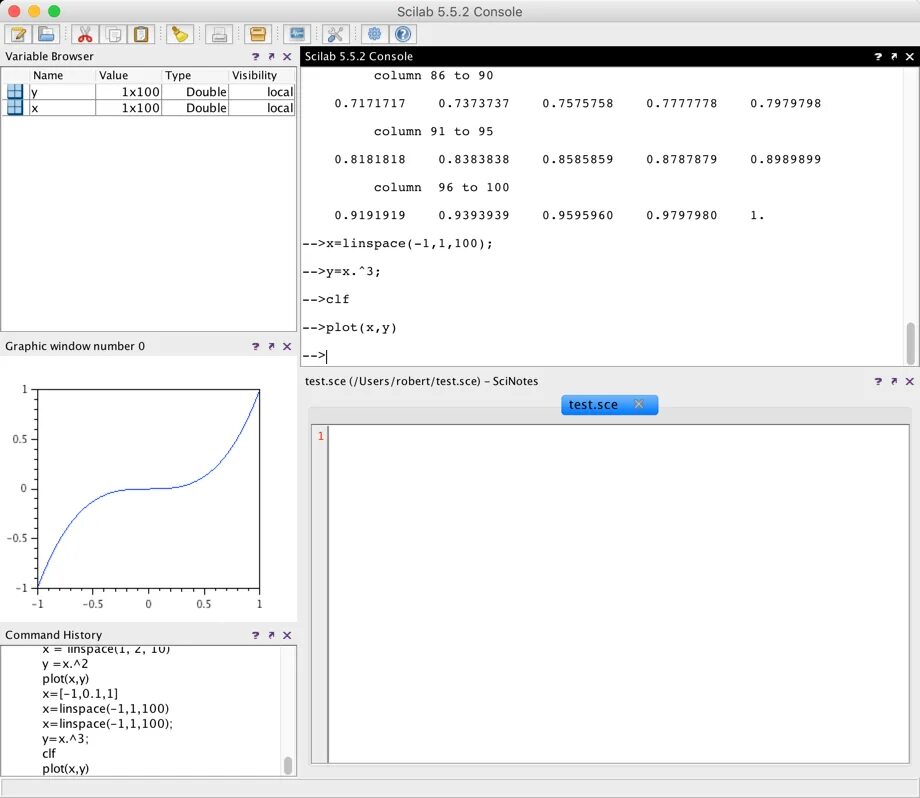Clear the console with the broom icon
920x798 pixels.
(x=180, y=34)
